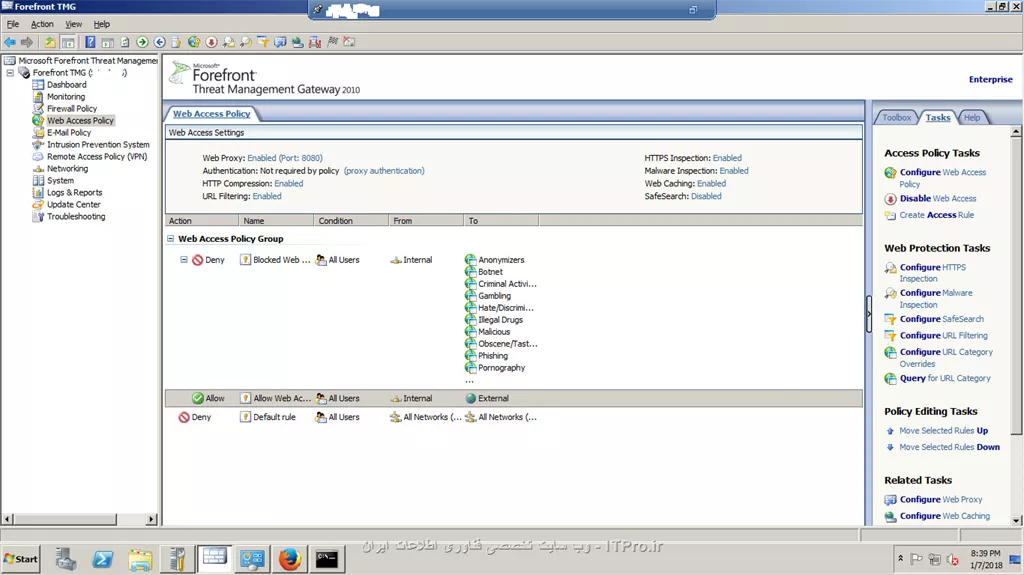1024x575 pixels.
Task: Click the globe Configure Web Access toolbar icon
Action: pos(194,42)
